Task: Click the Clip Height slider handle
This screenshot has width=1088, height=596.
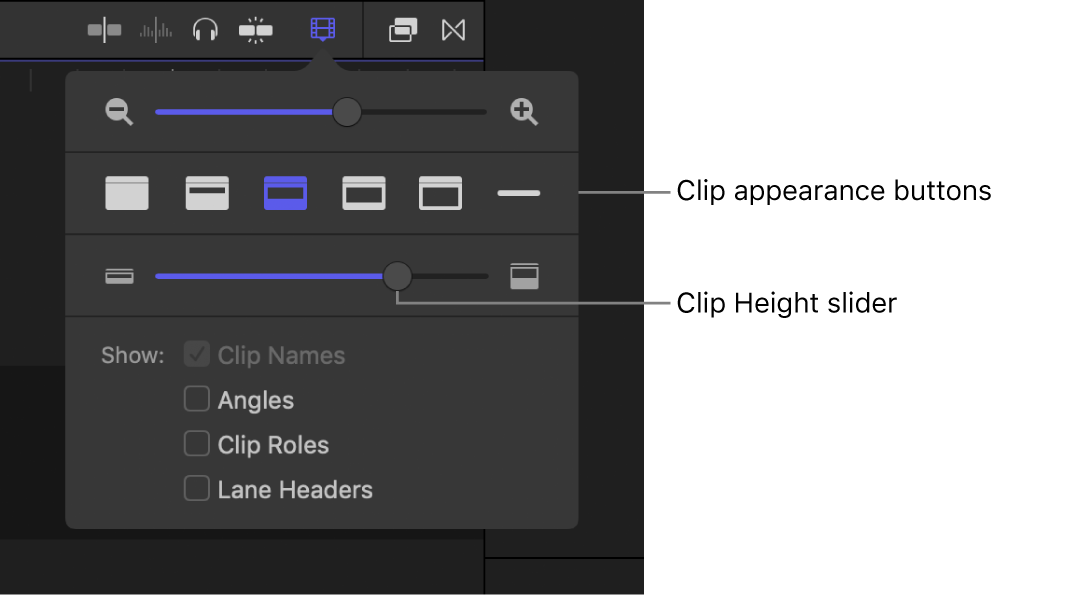Action: point(397,276)
